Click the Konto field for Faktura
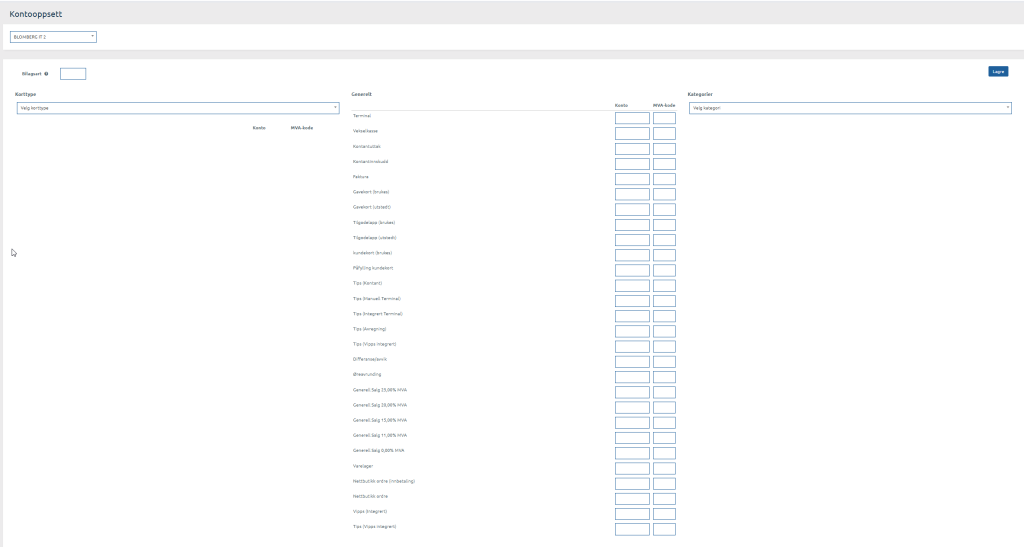This screenshot has width=1024, height=547. (632, 179)
